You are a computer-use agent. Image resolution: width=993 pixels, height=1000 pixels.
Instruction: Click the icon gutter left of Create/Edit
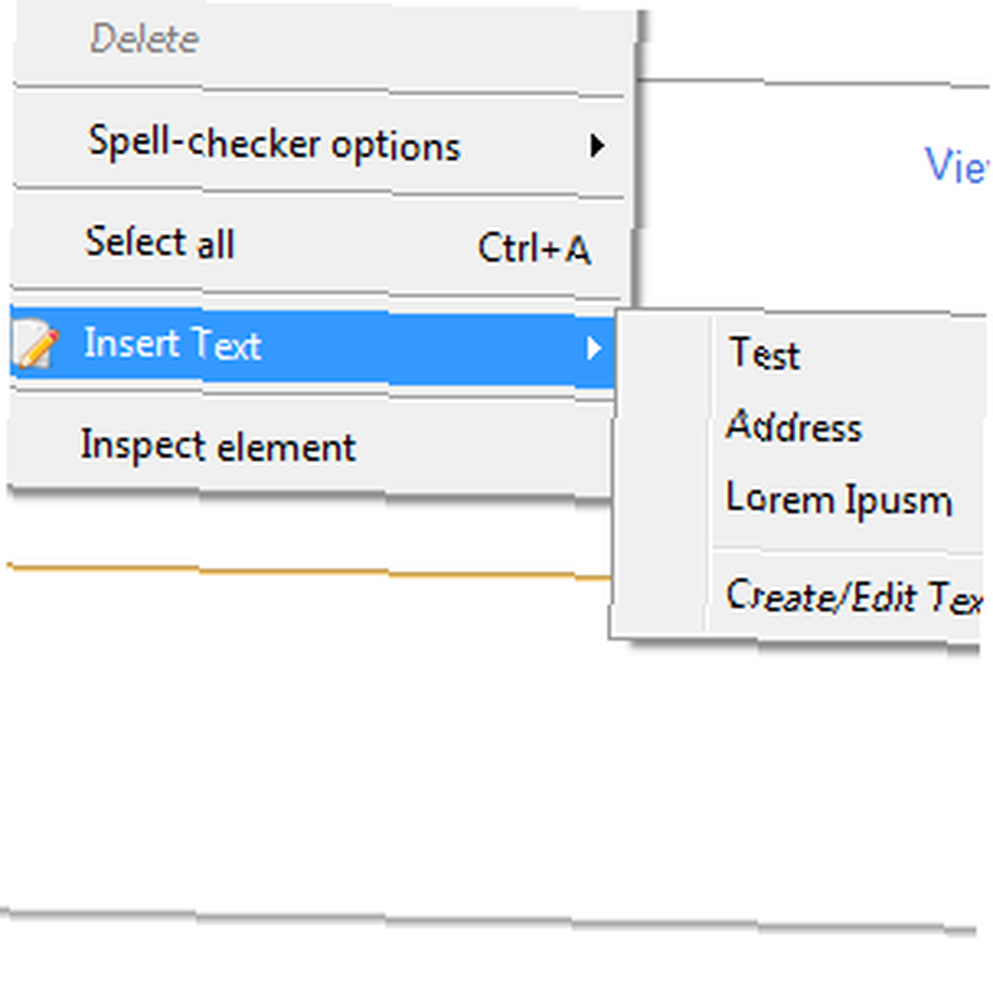click(659, 597)
